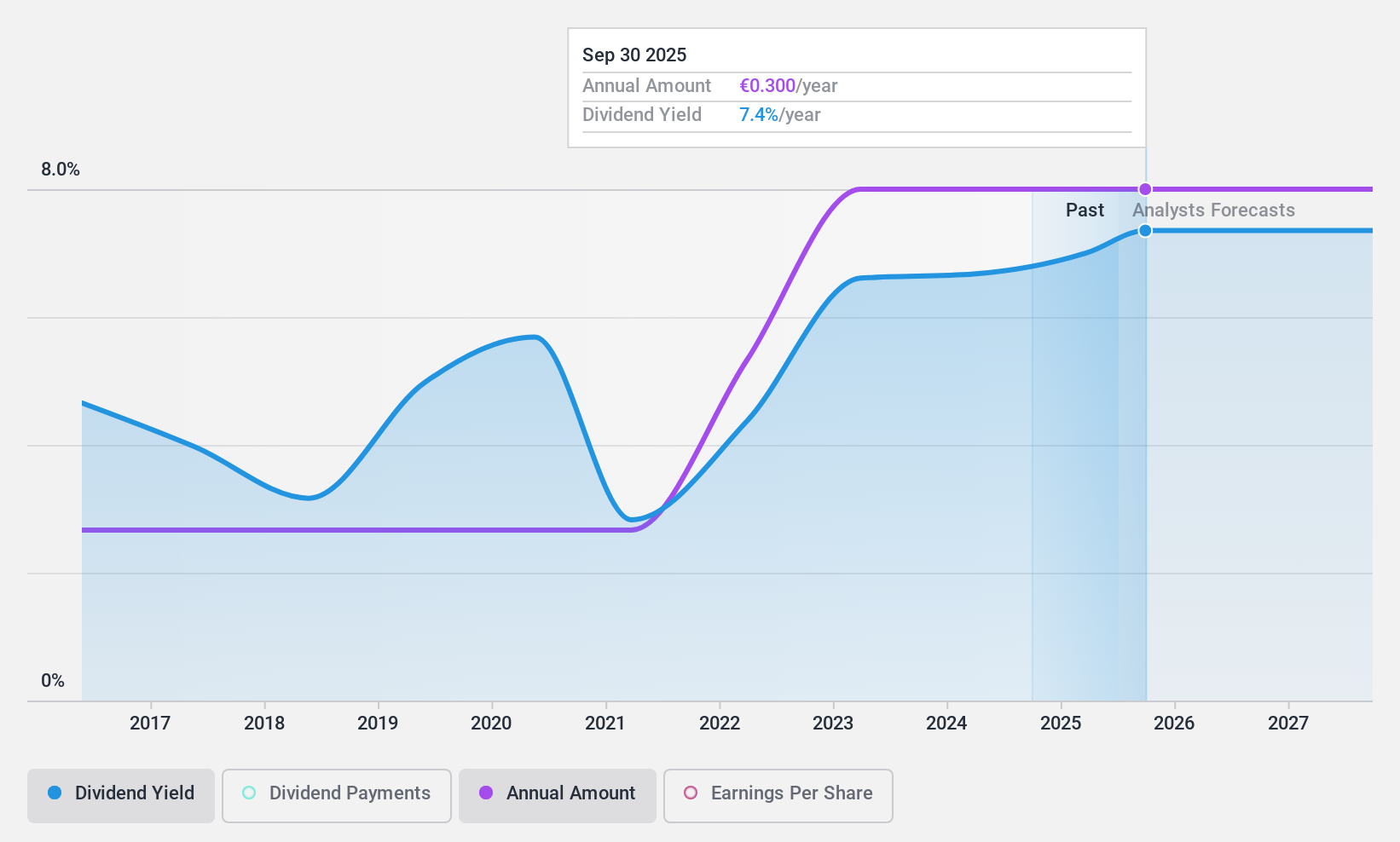The width and height of the screenshot is (1400, 842).
Task: Click the purple Annual Amount legend dot
Action: (486, 793)
